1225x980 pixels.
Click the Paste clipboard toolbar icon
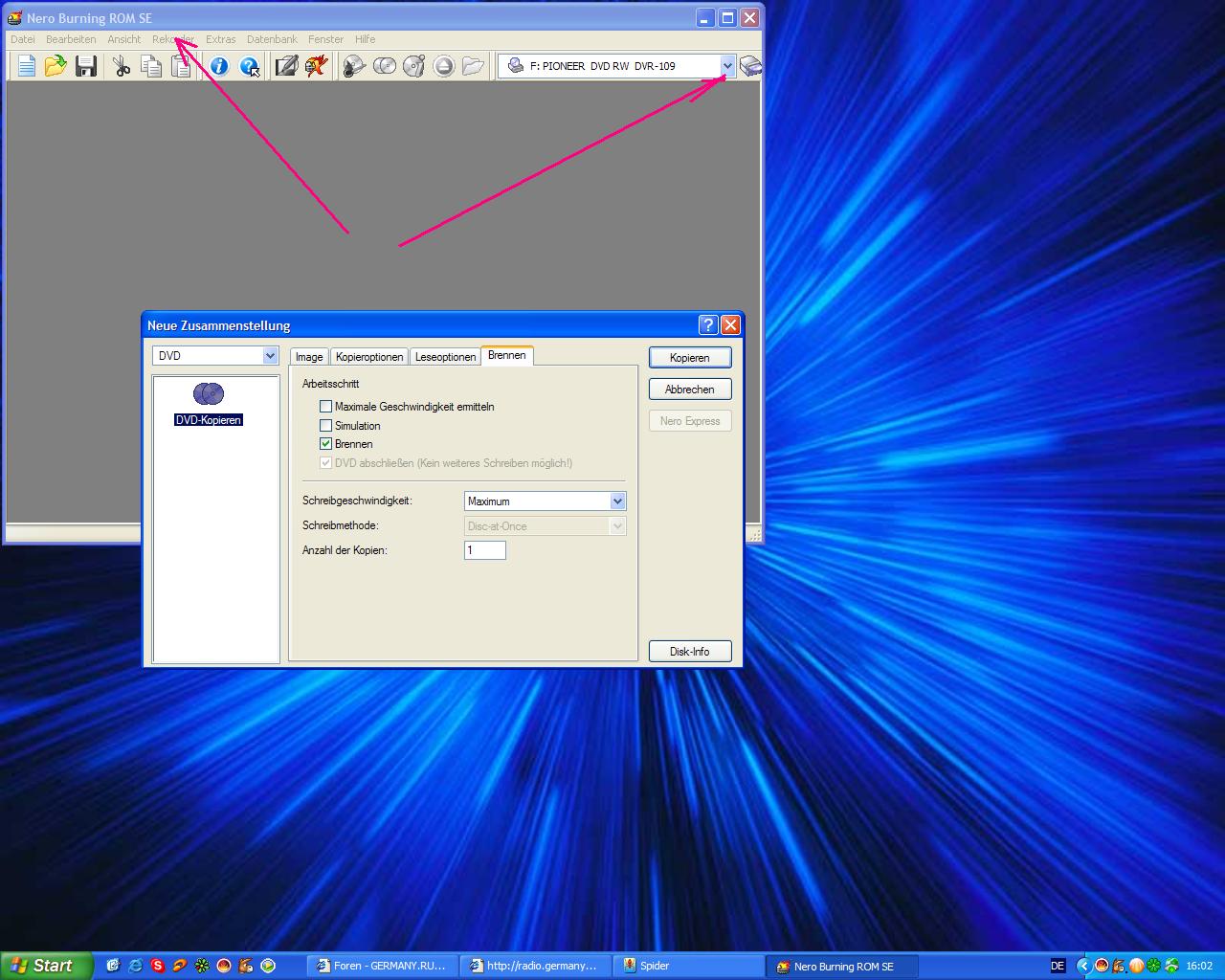point(180,66)
